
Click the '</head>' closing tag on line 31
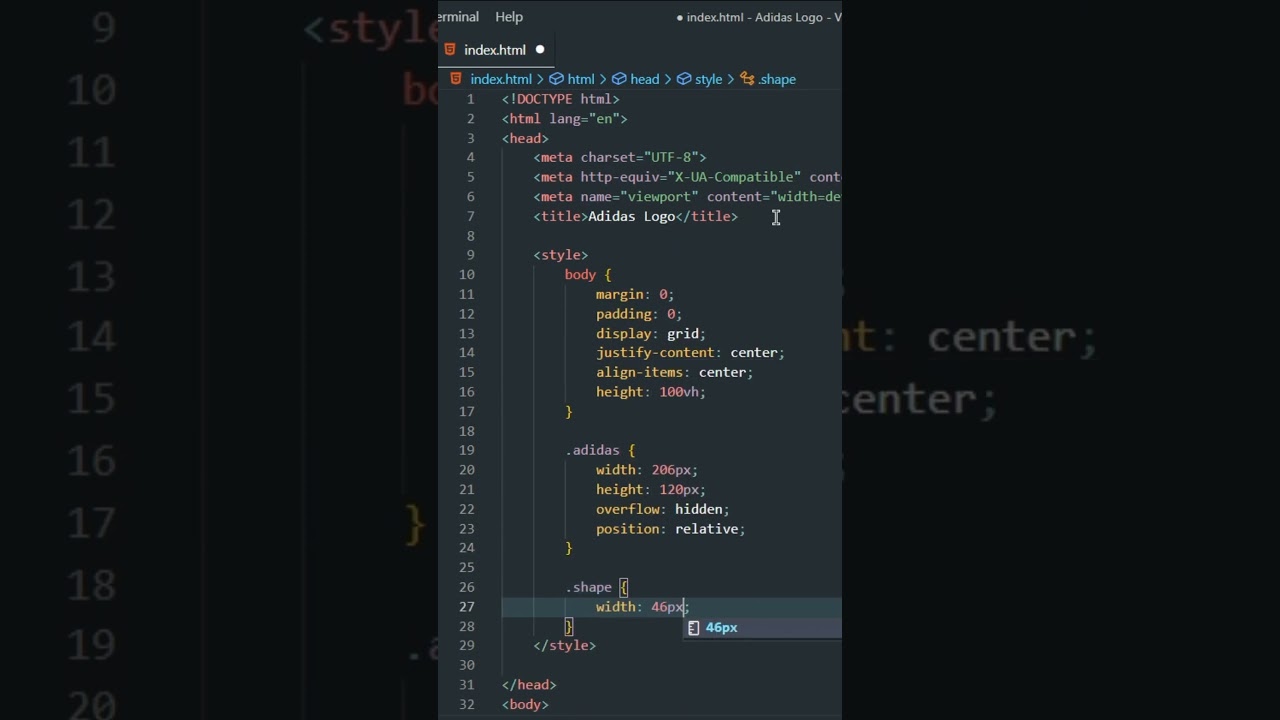coord(529,685)
